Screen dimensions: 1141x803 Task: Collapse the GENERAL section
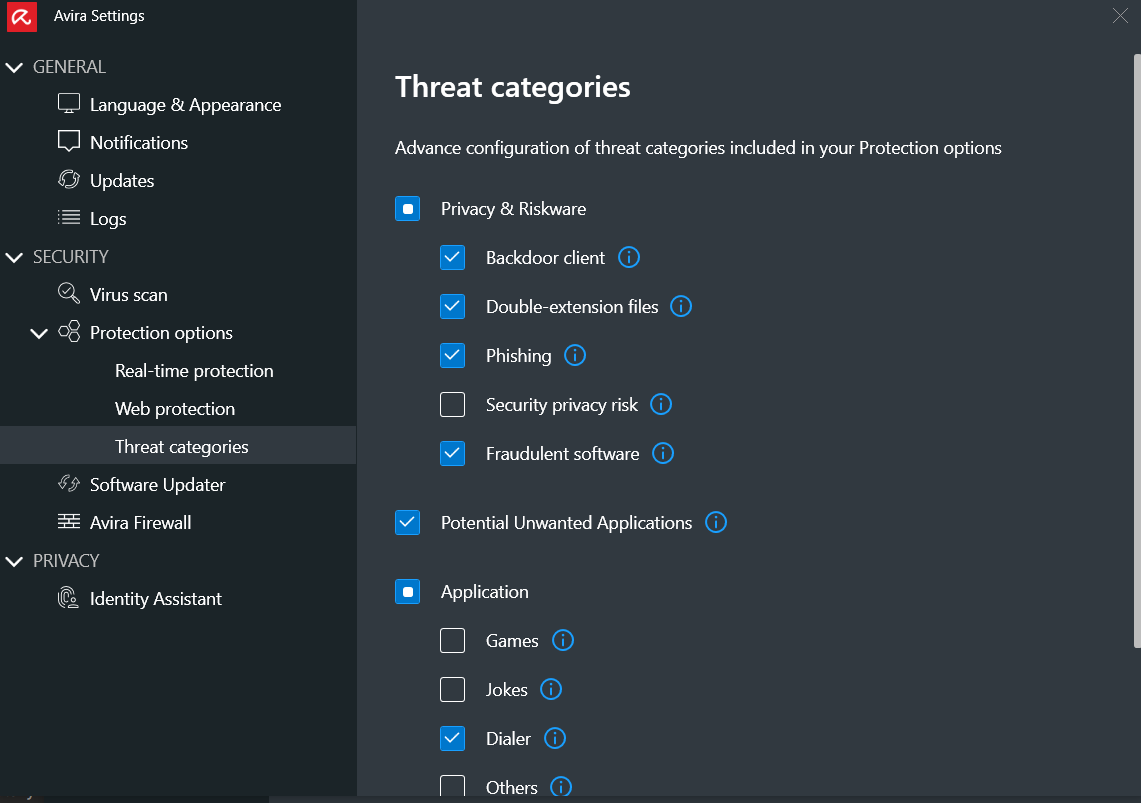pyautogui.click(x=14, y=67)
